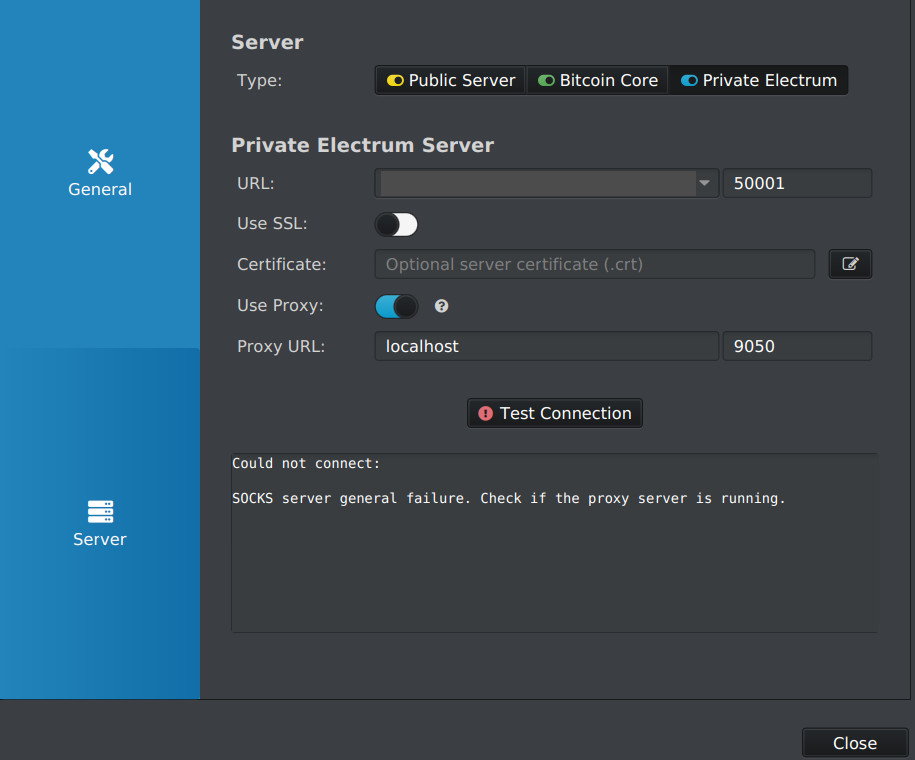Click the proxy port field showing 9050
This screenshot has height=760, width=915.
point(797,346)
